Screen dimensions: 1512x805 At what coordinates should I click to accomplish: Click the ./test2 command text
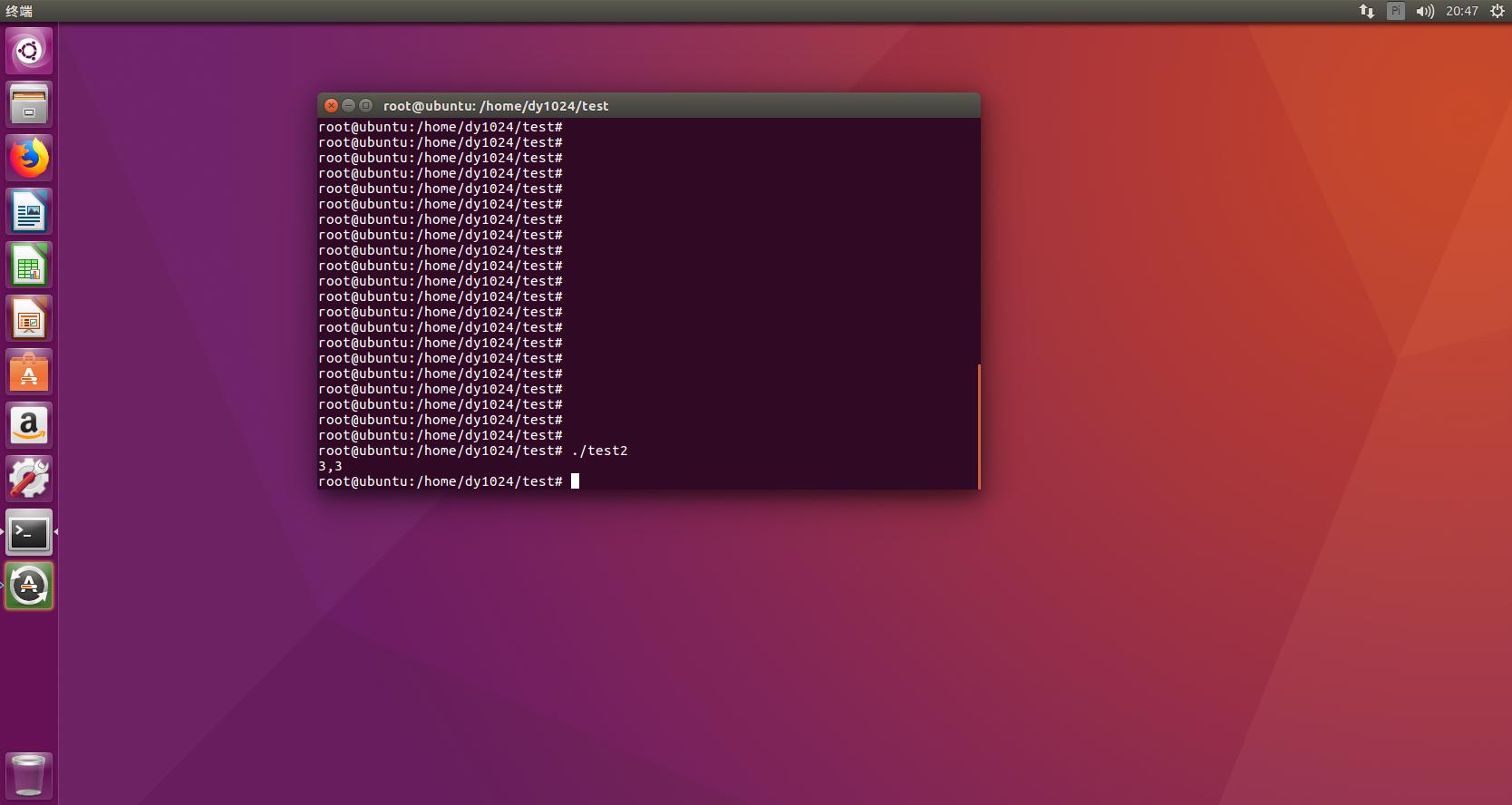pyautogui.click(x=599, y=451)
